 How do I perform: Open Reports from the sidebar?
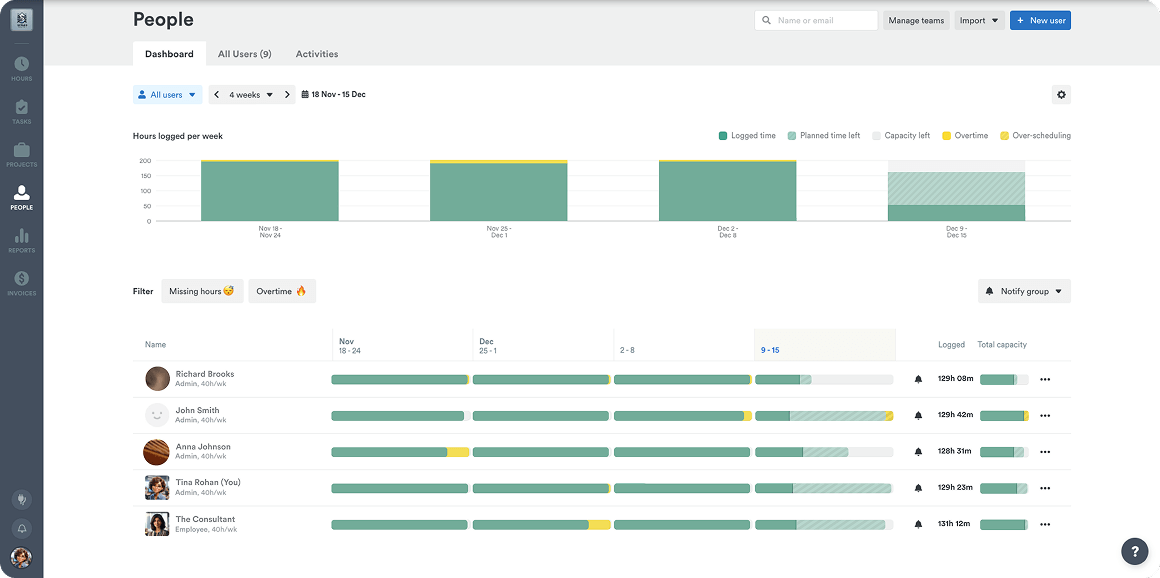click(21, 240)
